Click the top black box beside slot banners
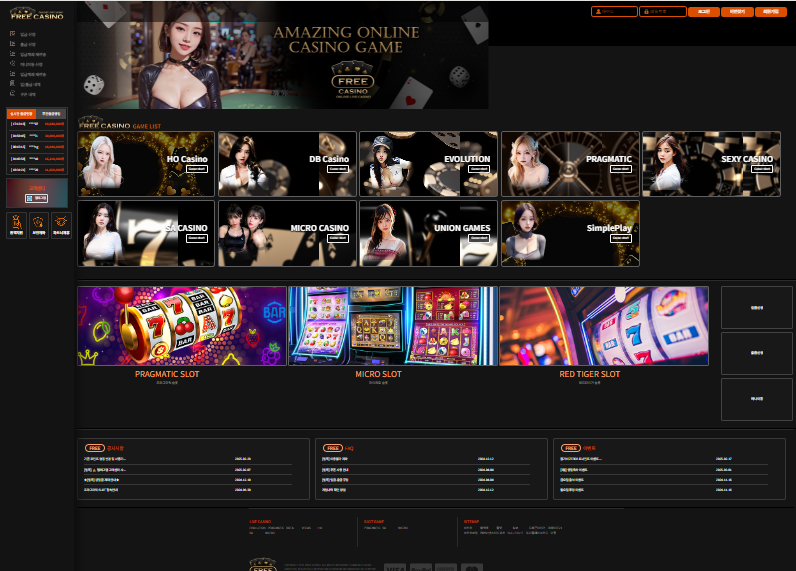 pyautogui.click(x=756, y=308)
